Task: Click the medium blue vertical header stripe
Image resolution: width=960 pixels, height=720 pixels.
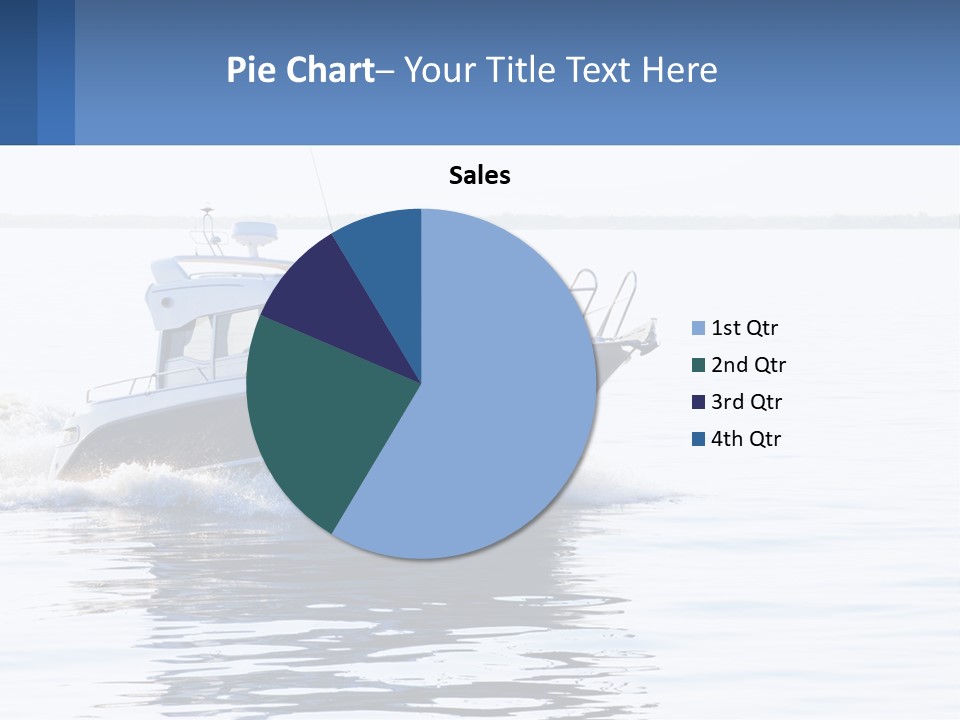Action: tap(56, 72)
